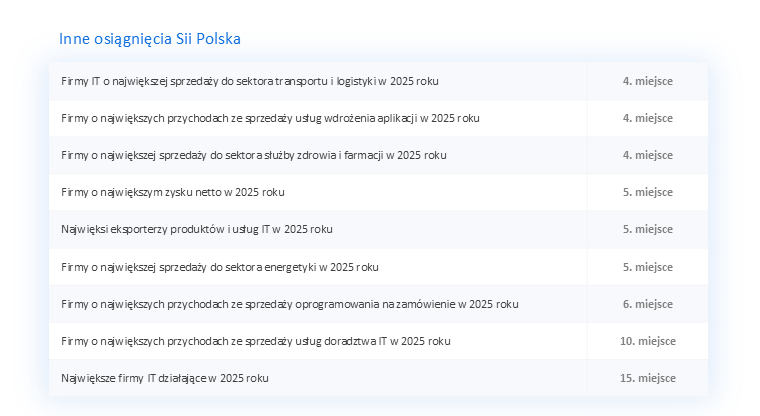This screenshot has width=760, height=416.
Task: Click the heading 'Inne osiągnięcia Sii Polska'
Action: (150, 39)
